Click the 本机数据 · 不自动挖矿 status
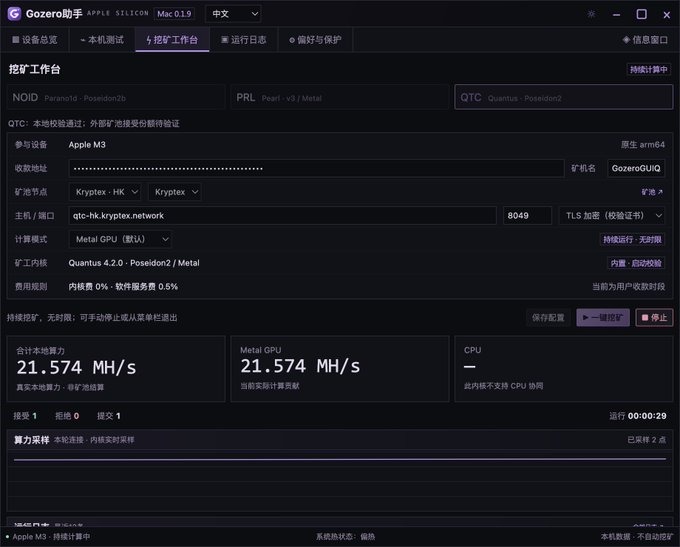The width and height of the screenshot is (680, 547). tap(637, 537)
